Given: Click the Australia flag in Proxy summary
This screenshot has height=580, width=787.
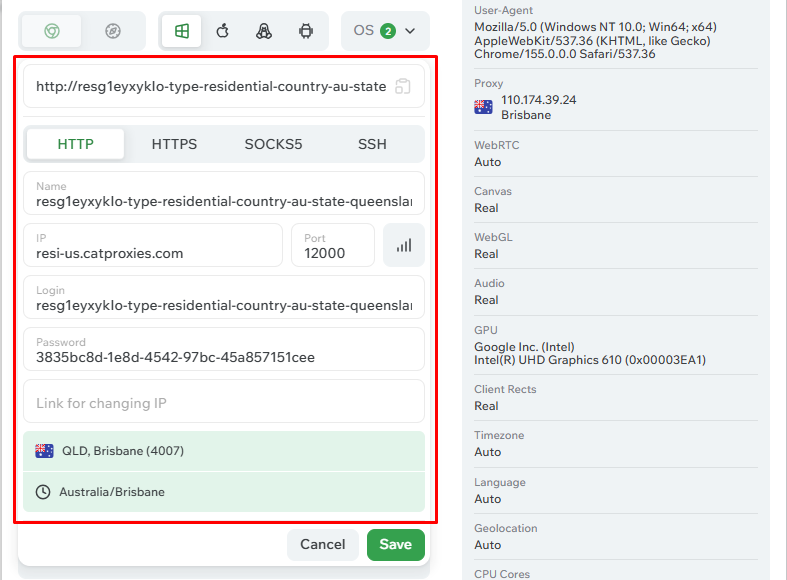Looking at the screenshot, I should (x=483, y=107).
